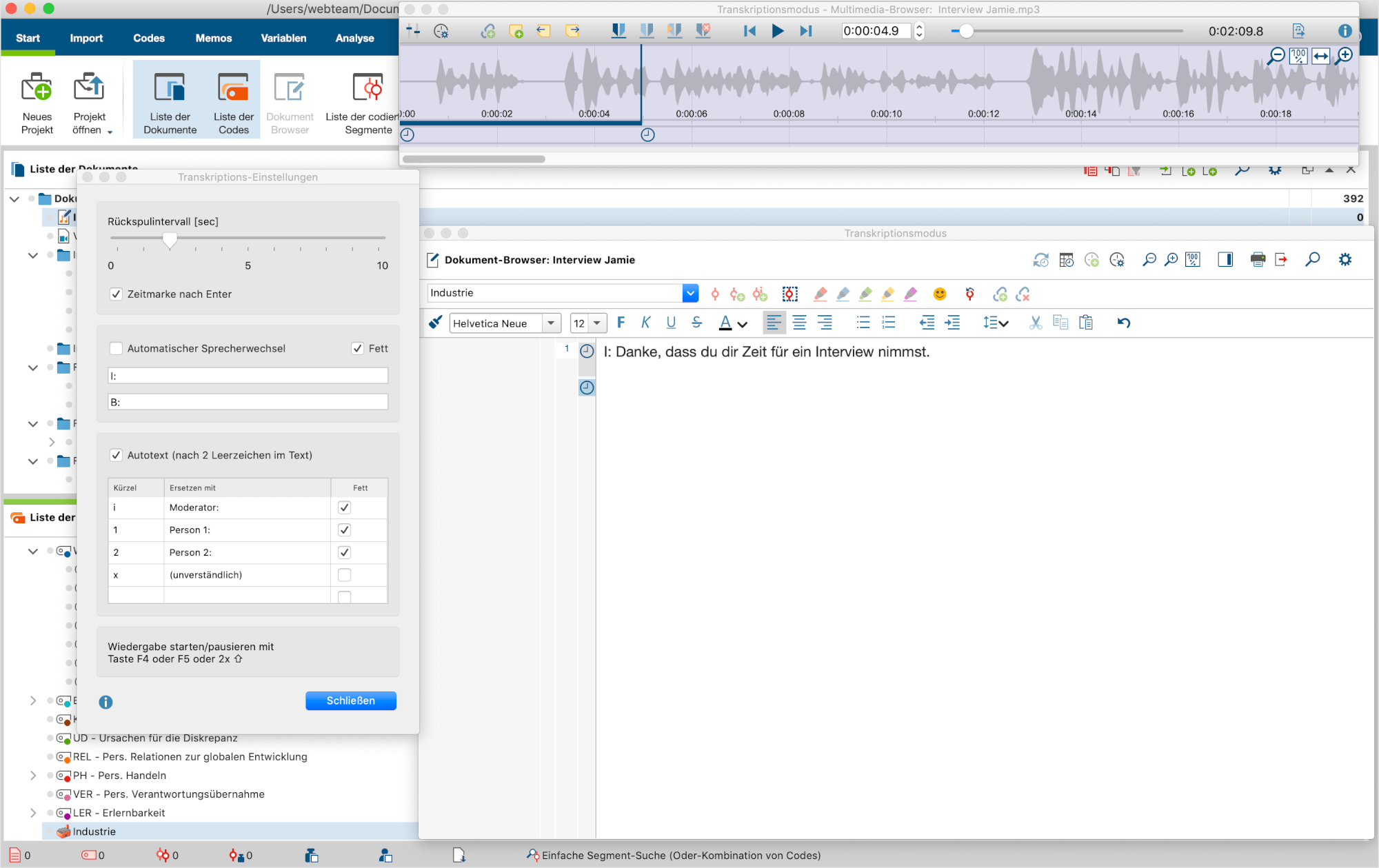
Task: Zoom in on the waveform
Action: point(1344,57)
